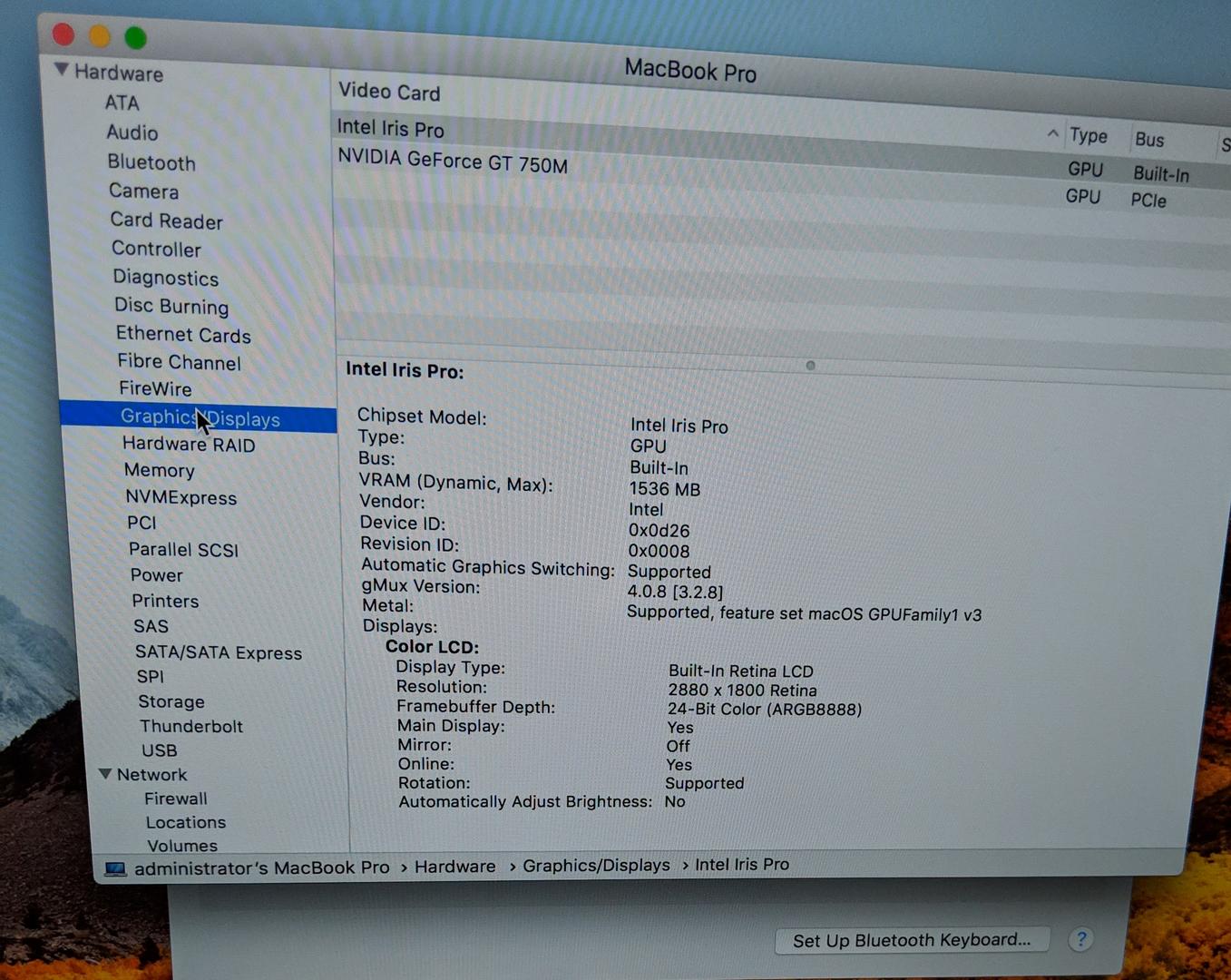Select Graphics/Displays in the sidebar

[x=199, y=417]
